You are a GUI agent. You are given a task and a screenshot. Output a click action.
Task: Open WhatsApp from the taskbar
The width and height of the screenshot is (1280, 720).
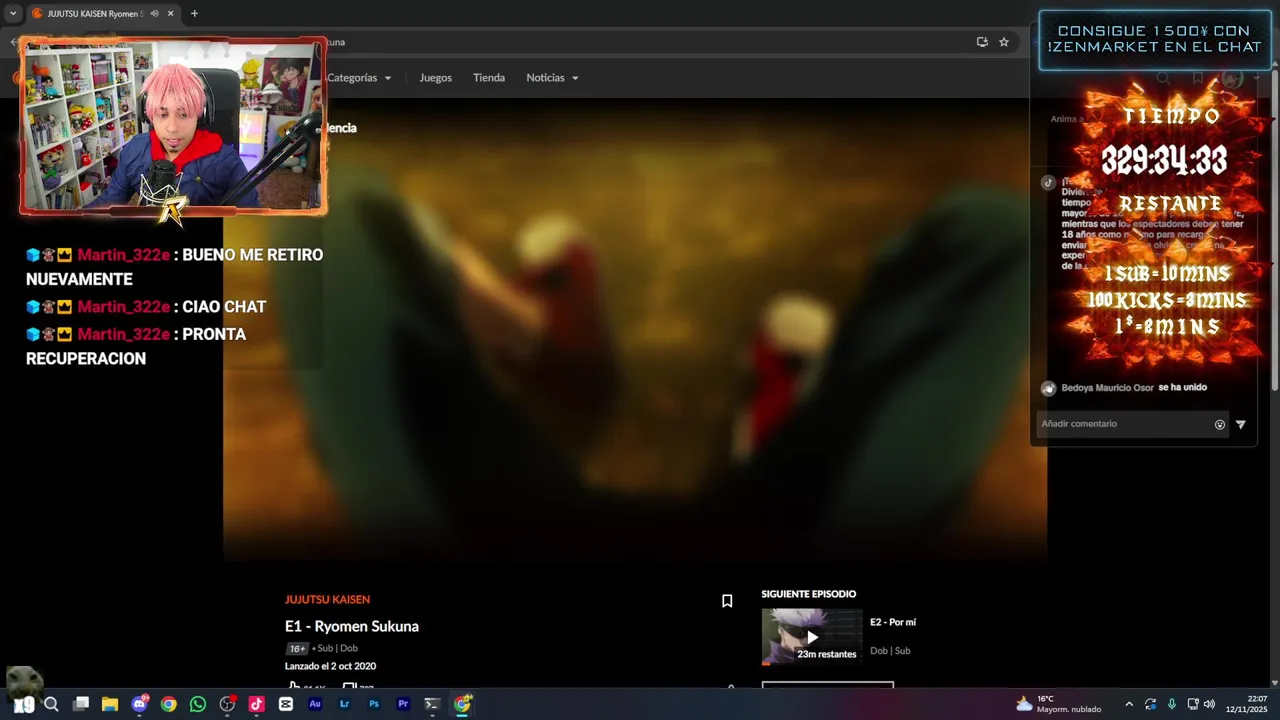(x=198, y=704)
